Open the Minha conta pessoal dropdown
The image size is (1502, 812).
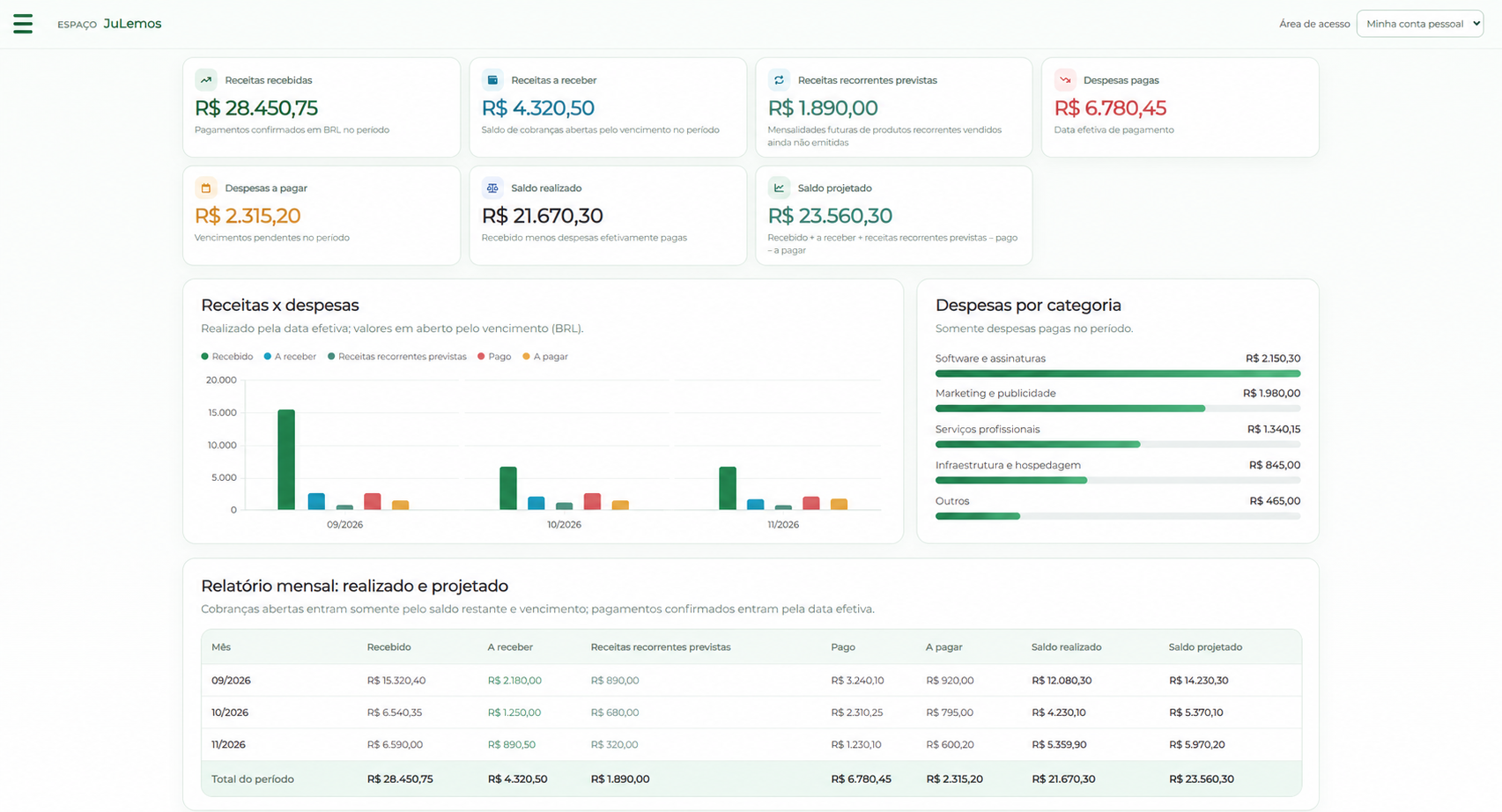1420,24
